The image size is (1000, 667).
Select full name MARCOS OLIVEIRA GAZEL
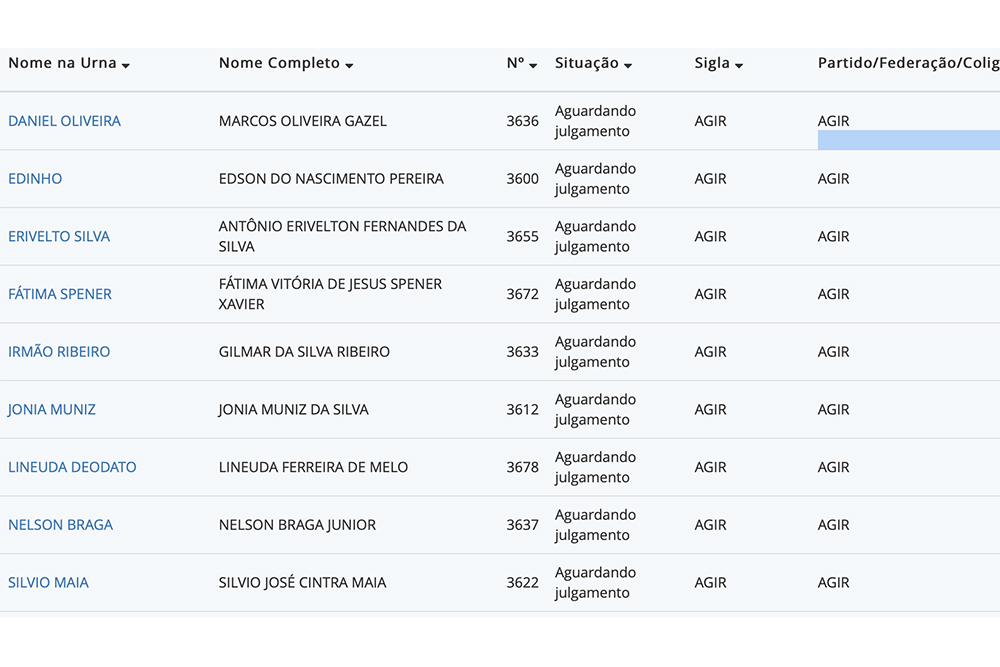tap(303, 121)
